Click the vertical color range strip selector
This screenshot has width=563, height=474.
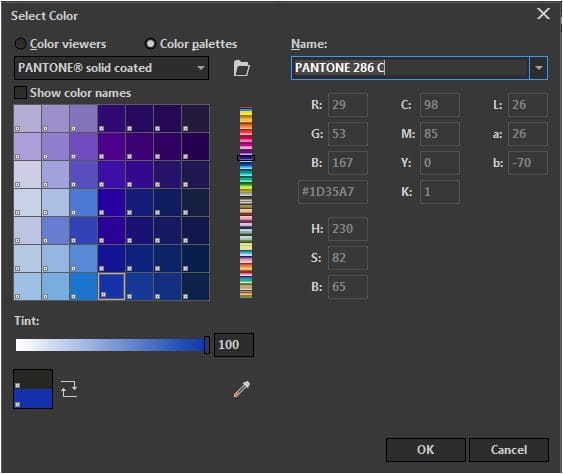point(246,158)
